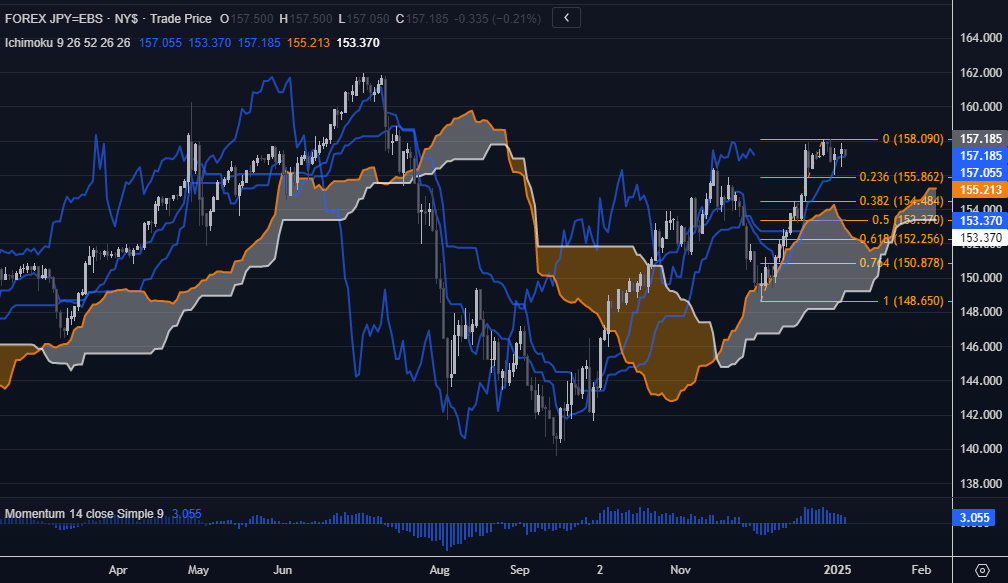Click the Nov label on time axis

(681, 570)
